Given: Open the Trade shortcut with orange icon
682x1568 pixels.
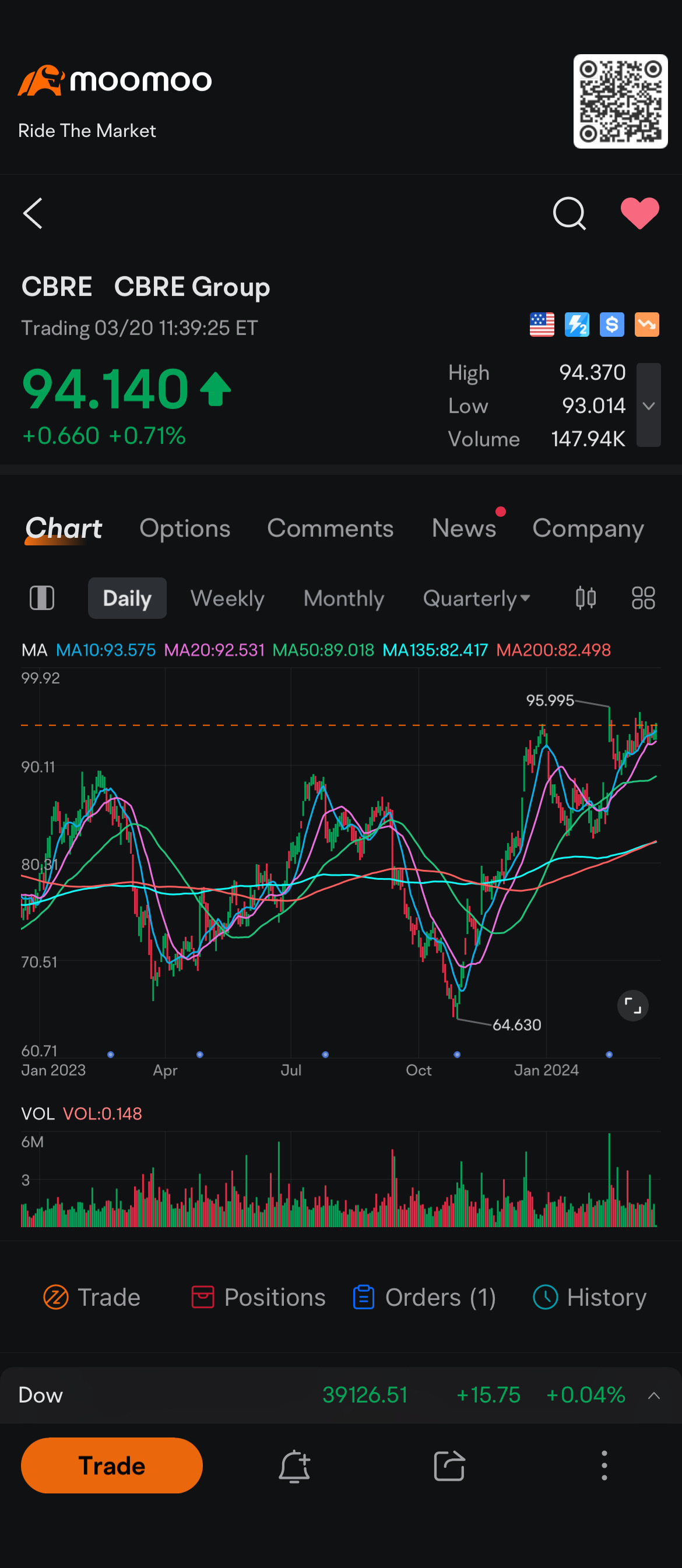Looking at the screenshot, I should point(92,1297).
